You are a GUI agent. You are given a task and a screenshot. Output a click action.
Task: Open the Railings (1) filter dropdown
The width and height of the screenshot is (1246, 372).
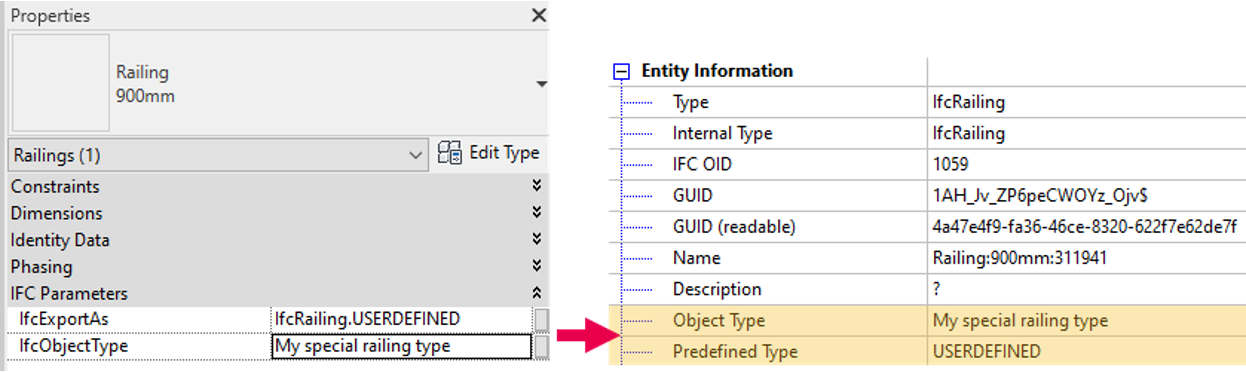(218, 156)
